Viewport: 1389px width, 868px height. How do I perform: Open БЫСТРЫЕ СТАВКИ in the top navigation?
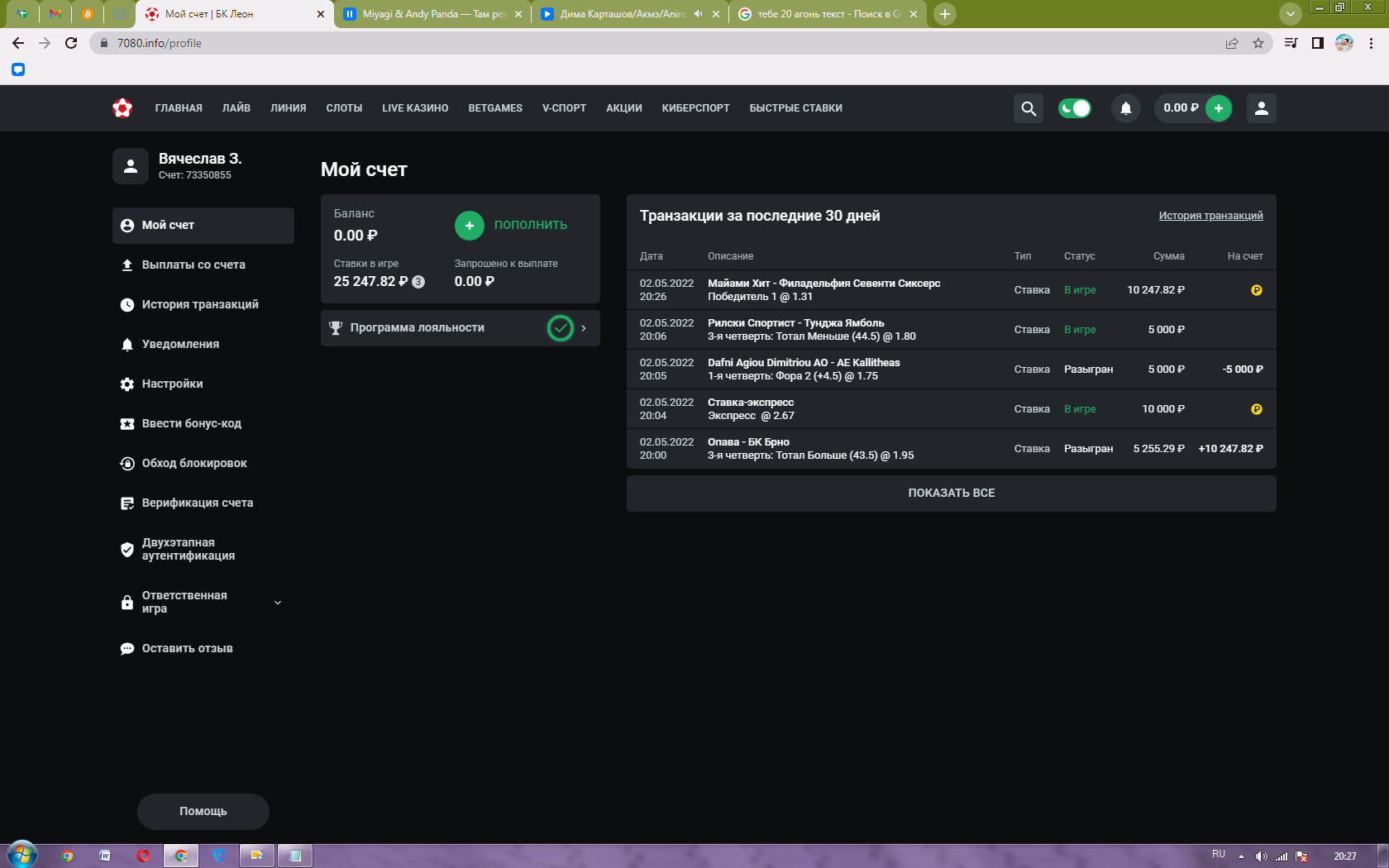796,108
